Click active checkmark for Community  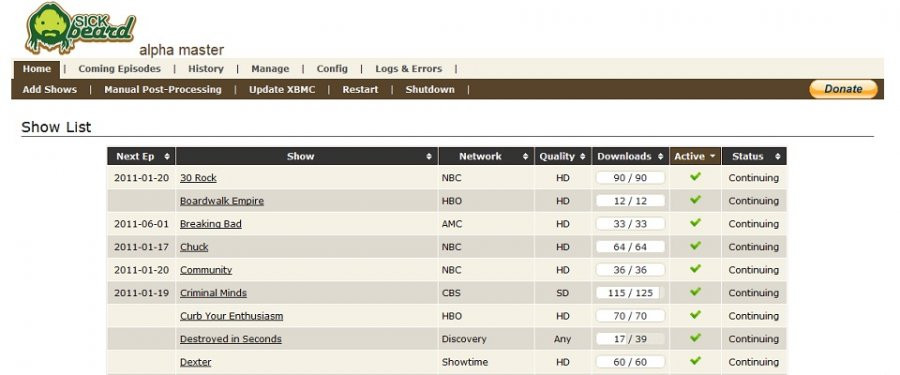(x=695, y=268)
